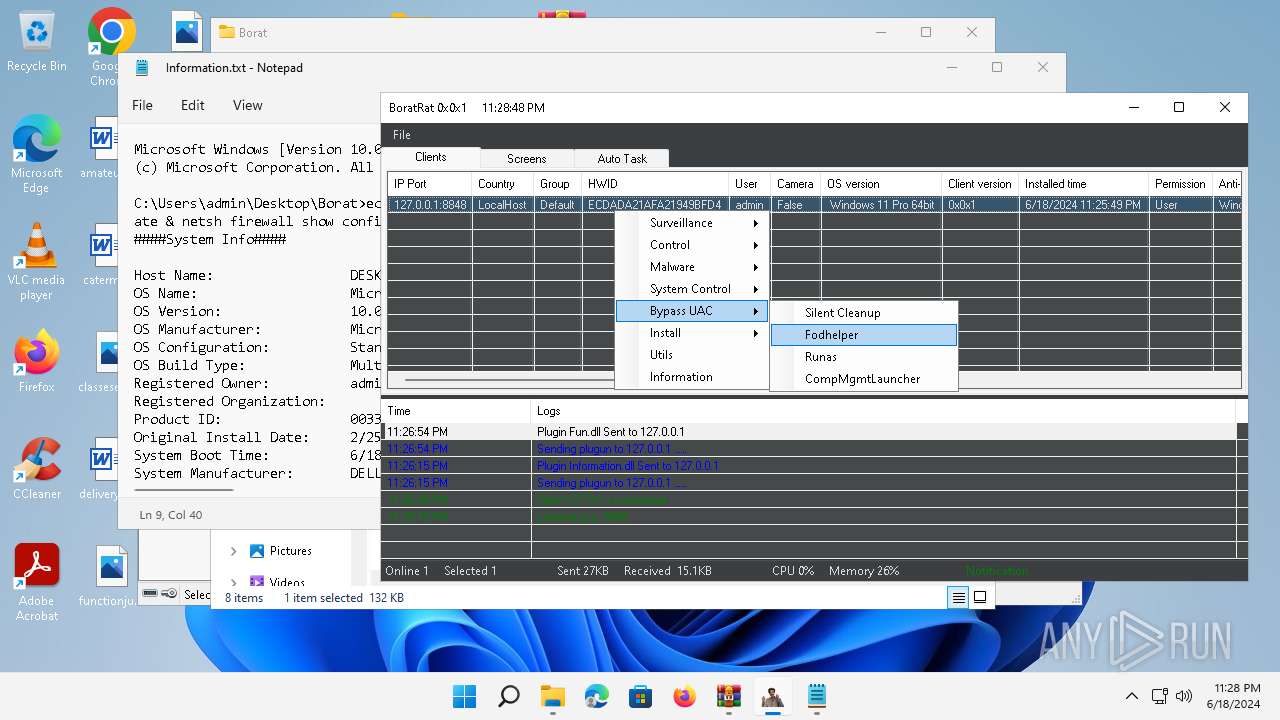Click the Notification status label
The image size is (1280, 720).
997,571
